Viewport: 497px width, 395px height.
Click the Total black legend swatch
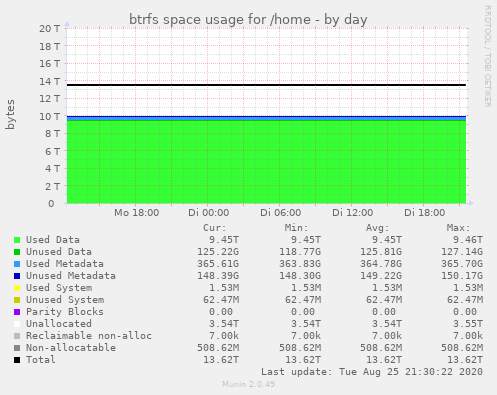[17, 360]
